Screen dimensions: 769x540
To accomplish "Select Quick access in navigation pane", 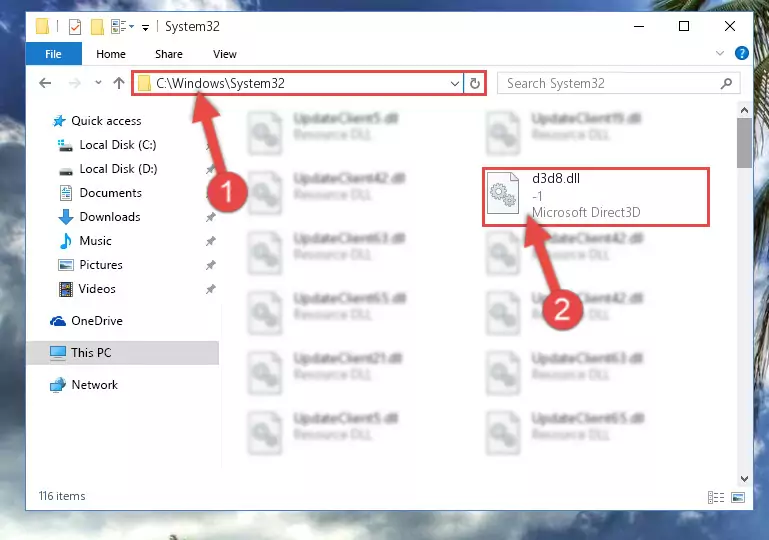I will [x=106, y=121].
